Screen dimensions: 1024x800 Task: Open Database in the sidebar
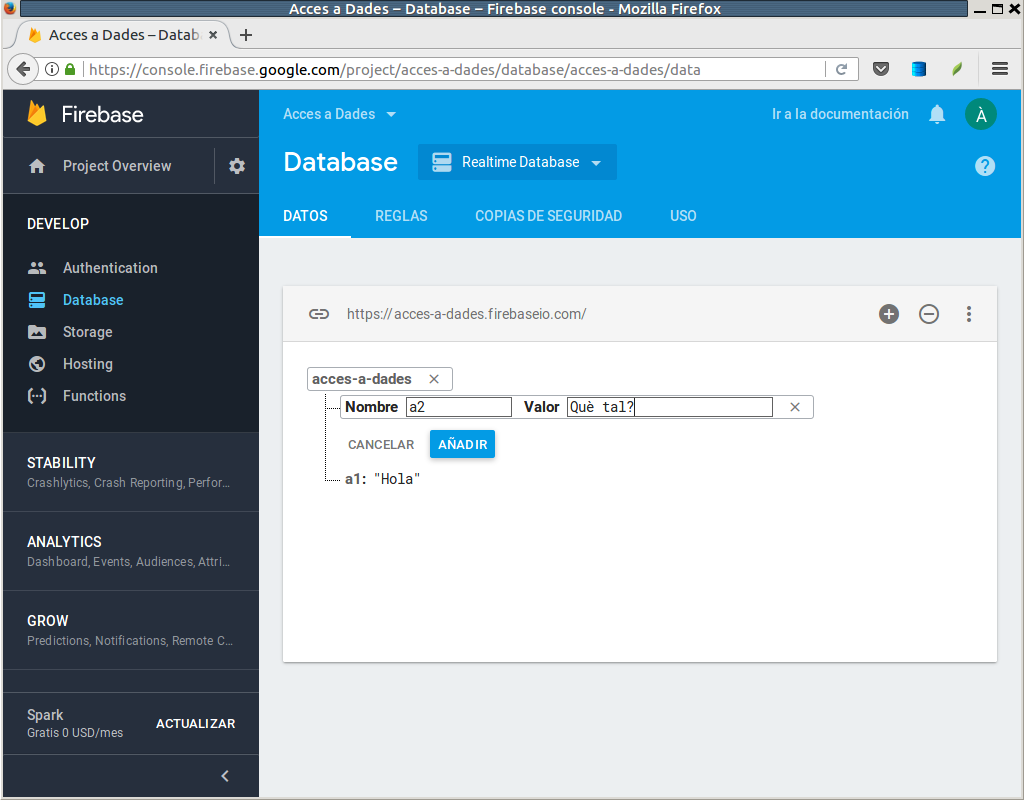coord(93,300)
